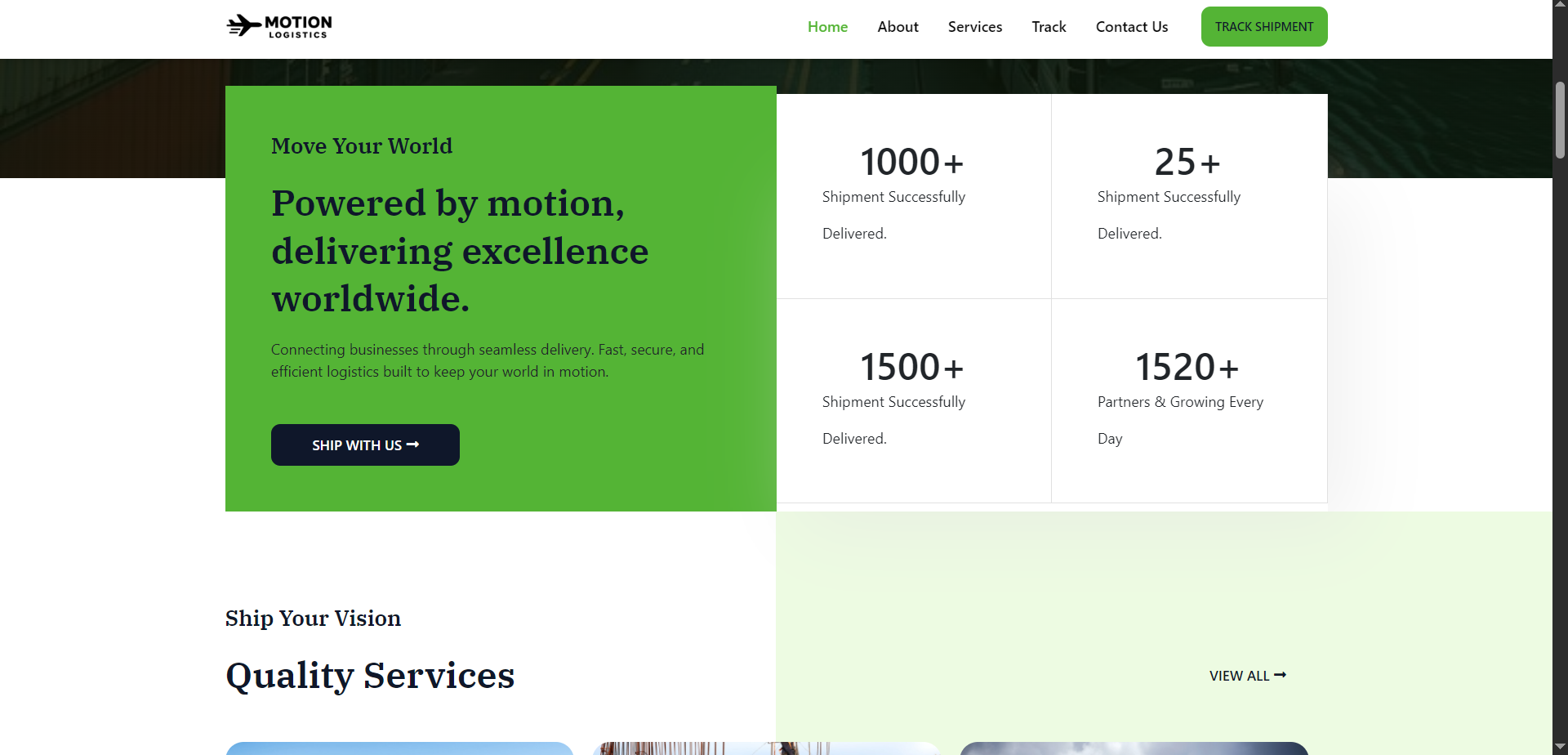Click the vertical scrollbar thumb

point(1560,119)
